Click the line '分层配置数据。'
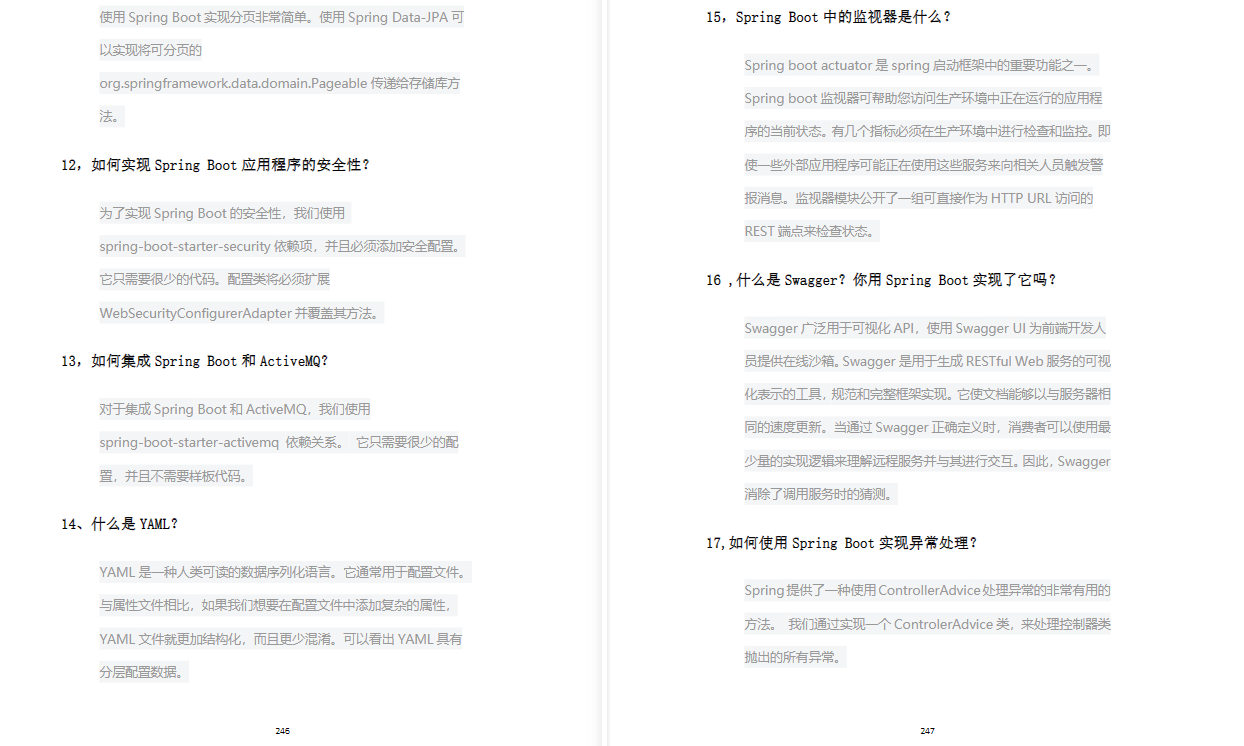Viewport: 1244px width, 746px height. click(144, 672)
